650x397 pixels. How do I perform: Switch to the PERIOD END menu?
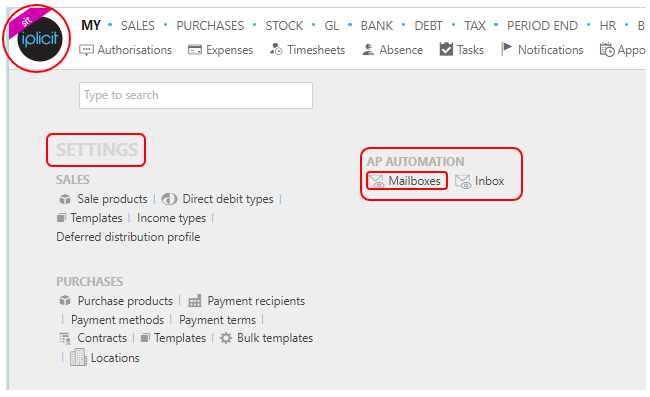point(542,26)
